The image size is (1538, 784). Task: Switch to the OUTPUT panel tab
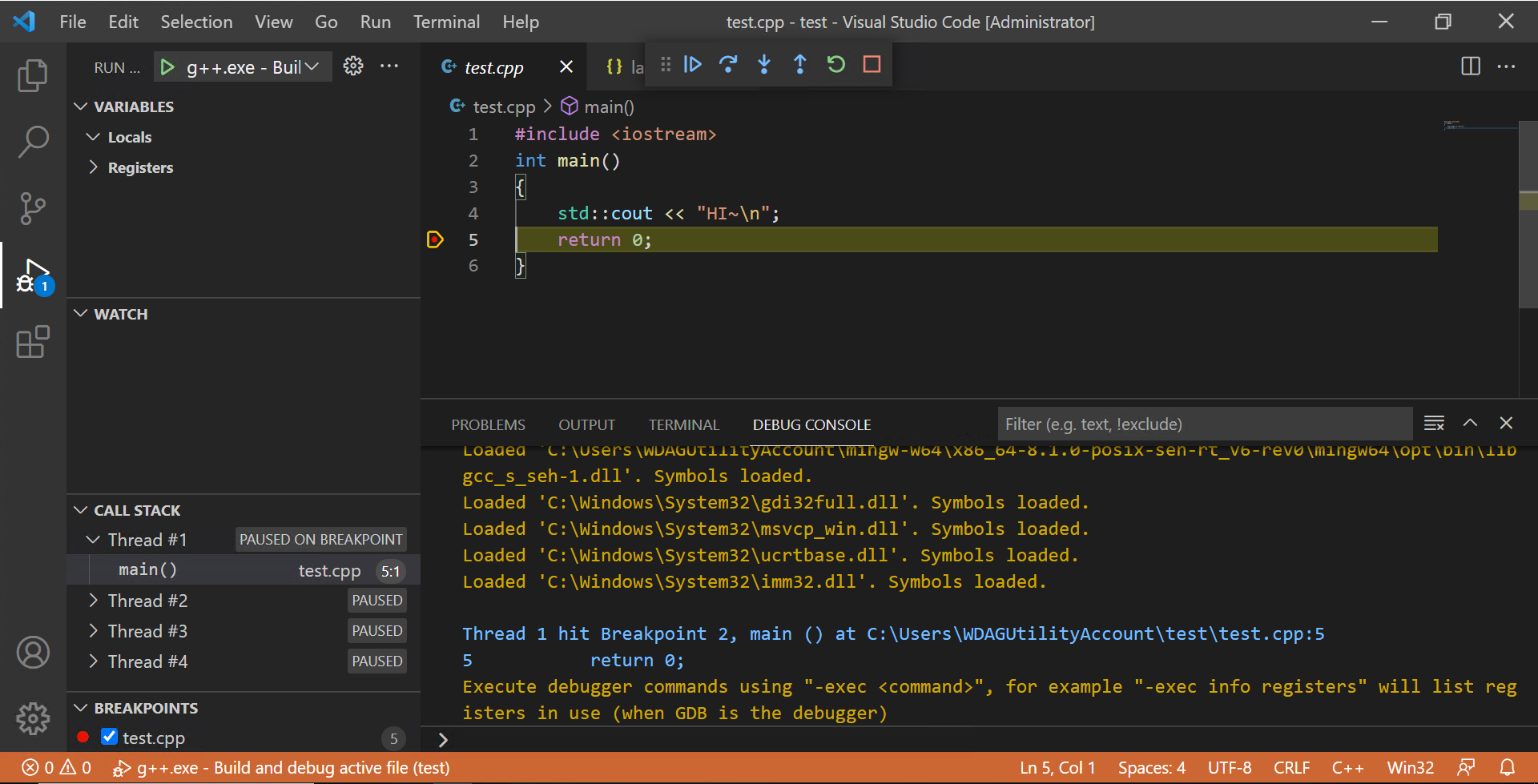tap(586, 424)
